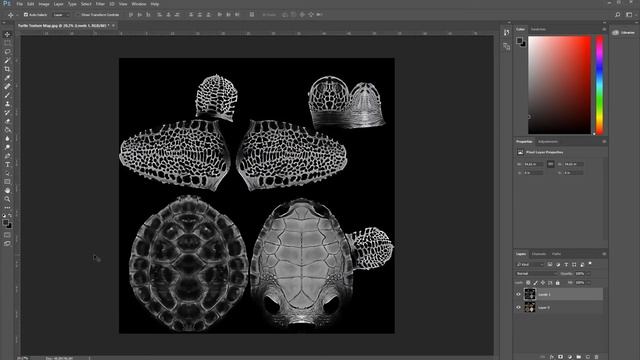Open the Color panel options menu

click(604, 29)
